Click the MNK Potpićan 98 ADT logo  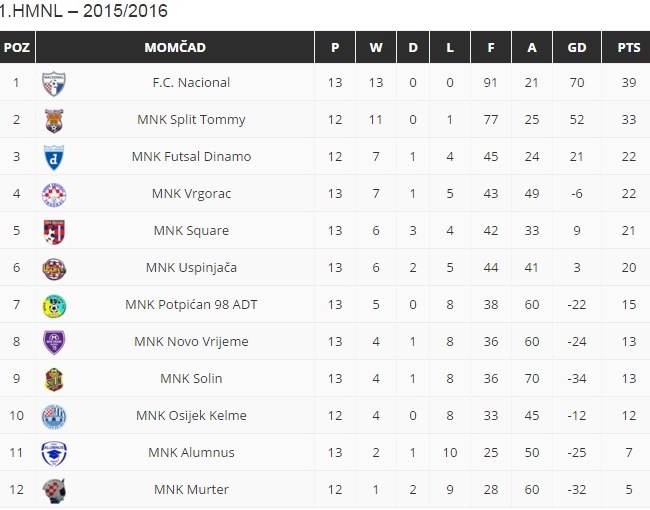53,305
